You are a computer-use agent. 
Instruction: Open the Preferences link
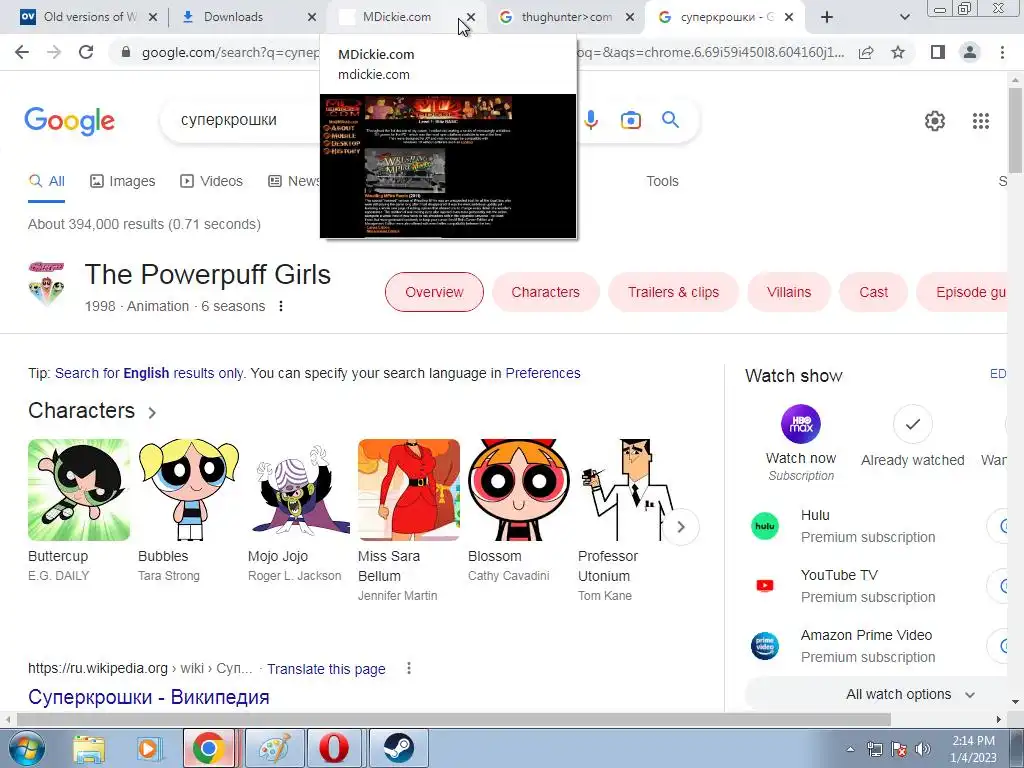point(543,373)
